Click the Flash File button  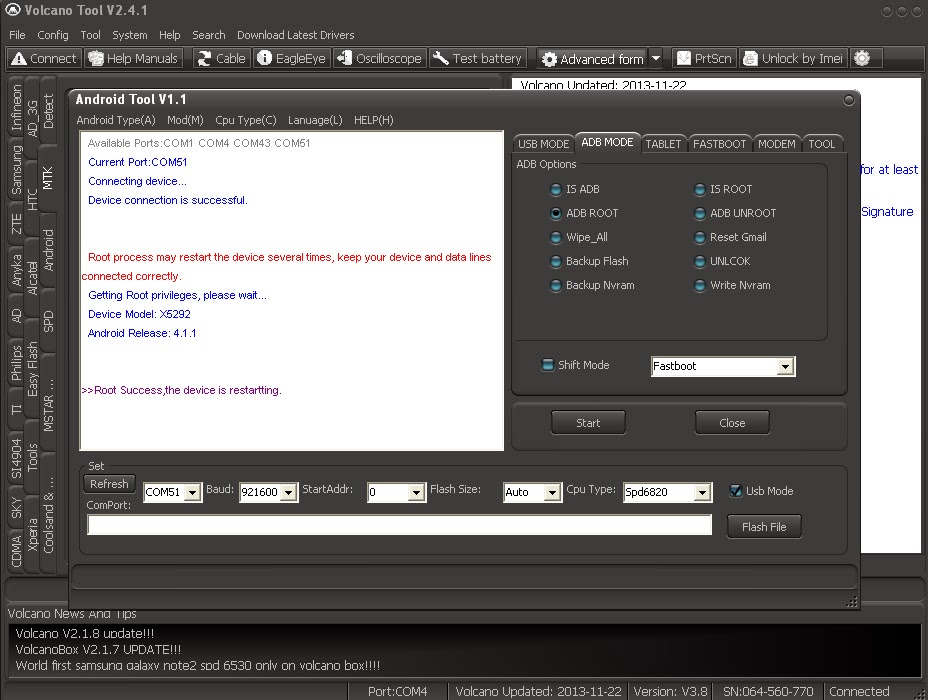click(764, 527)
